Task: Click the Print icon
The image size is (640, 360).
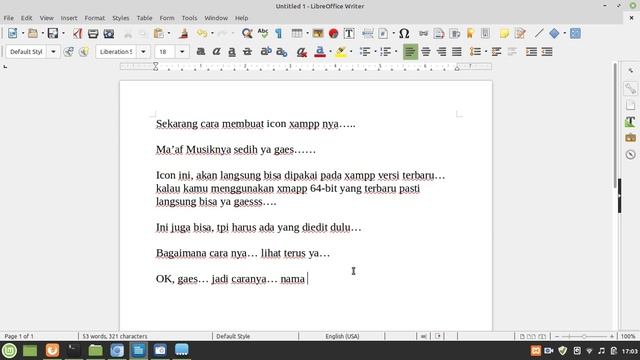Action: [x=93, y=33]
